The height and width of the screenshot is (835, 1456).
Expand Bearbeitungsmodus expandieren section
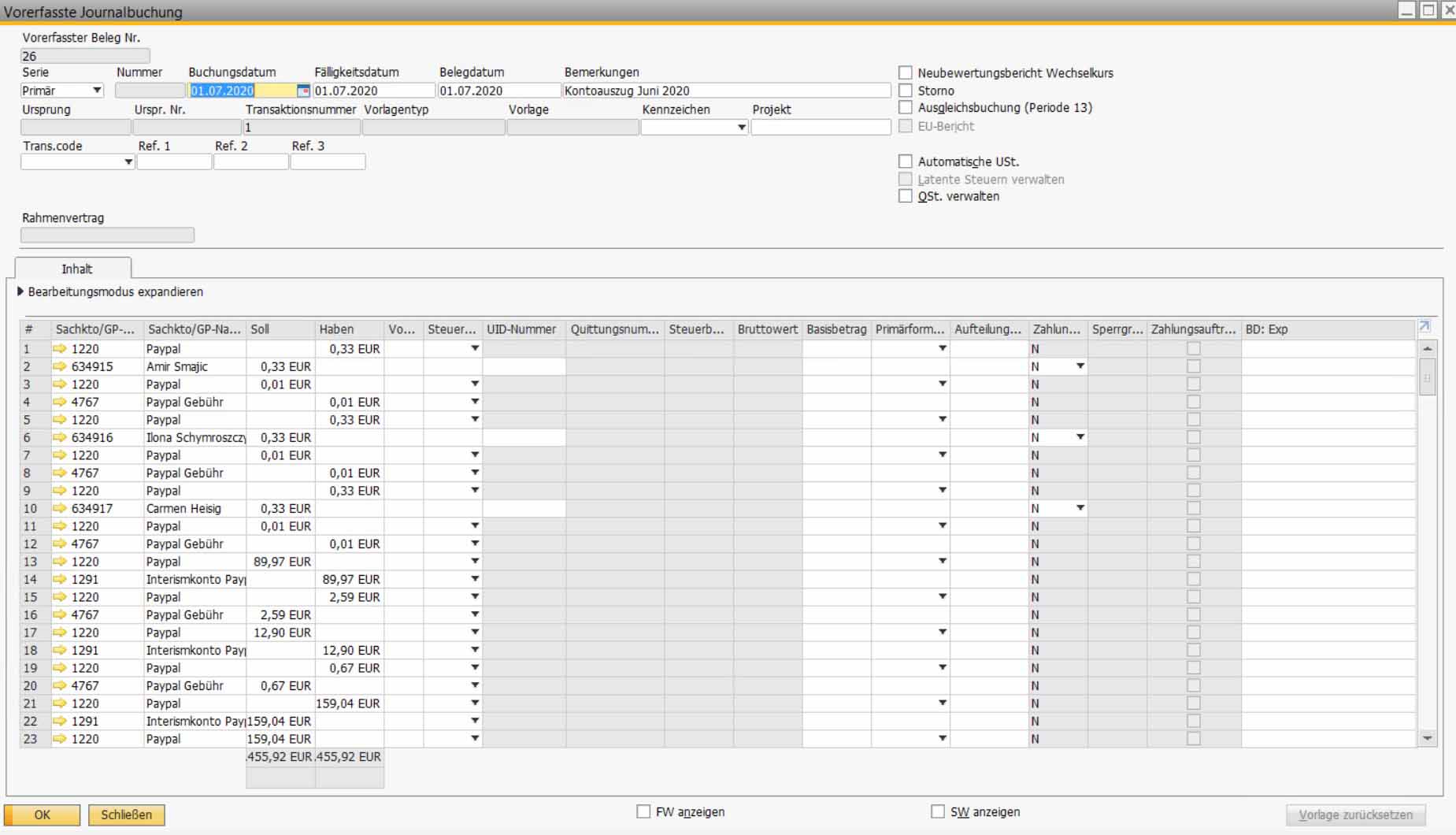[x=20, y=291]
